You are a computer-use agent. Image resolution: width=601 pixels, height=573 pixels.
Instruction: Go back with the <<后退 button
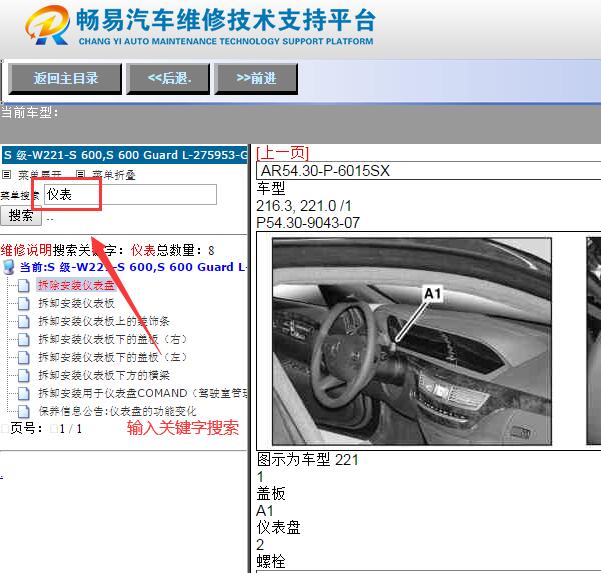(168, 79)
